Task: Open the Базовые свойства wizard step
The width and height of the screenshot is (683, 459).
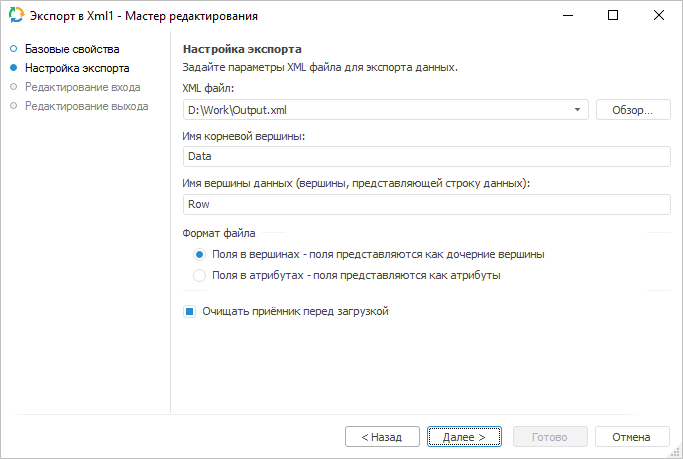Action: pos(72,49)
